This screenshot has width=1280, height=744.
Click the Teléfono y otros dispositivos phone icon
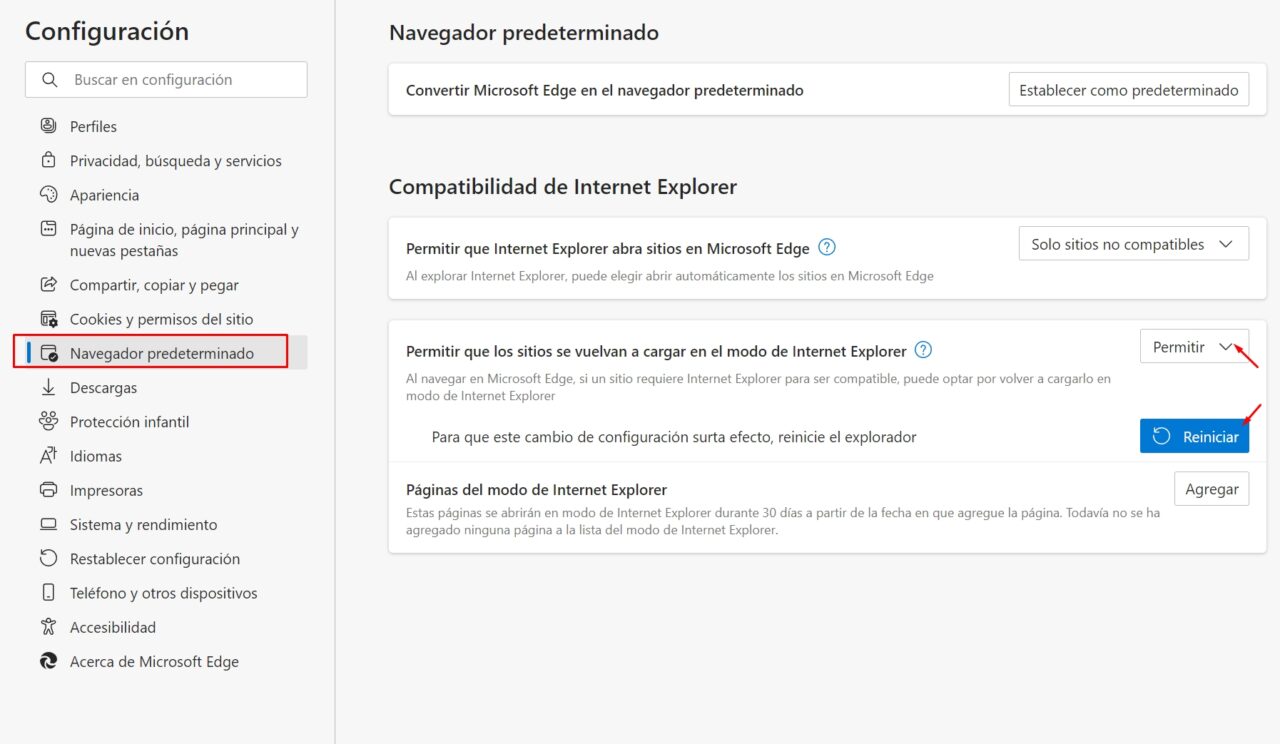48,592
